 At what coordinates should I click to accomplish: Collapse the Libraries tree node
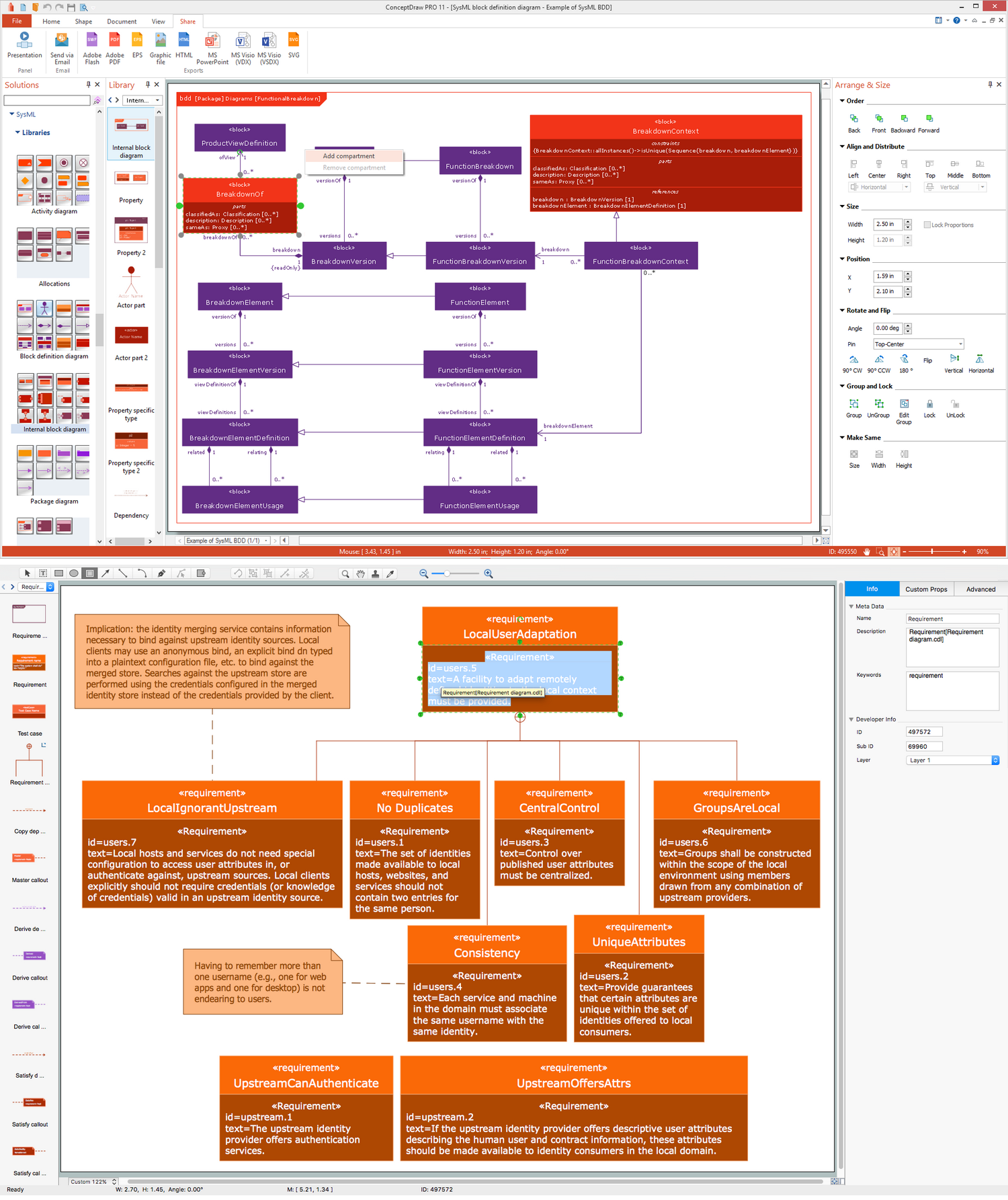click(17, 132)
